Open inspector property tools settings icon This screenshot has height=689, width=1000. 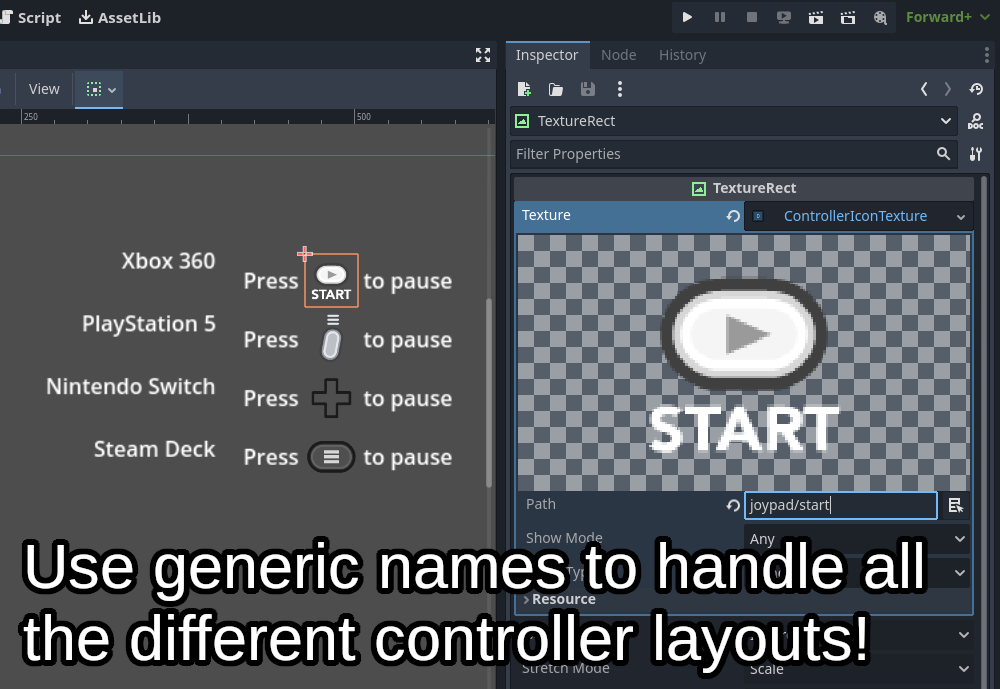click(976, 154)
